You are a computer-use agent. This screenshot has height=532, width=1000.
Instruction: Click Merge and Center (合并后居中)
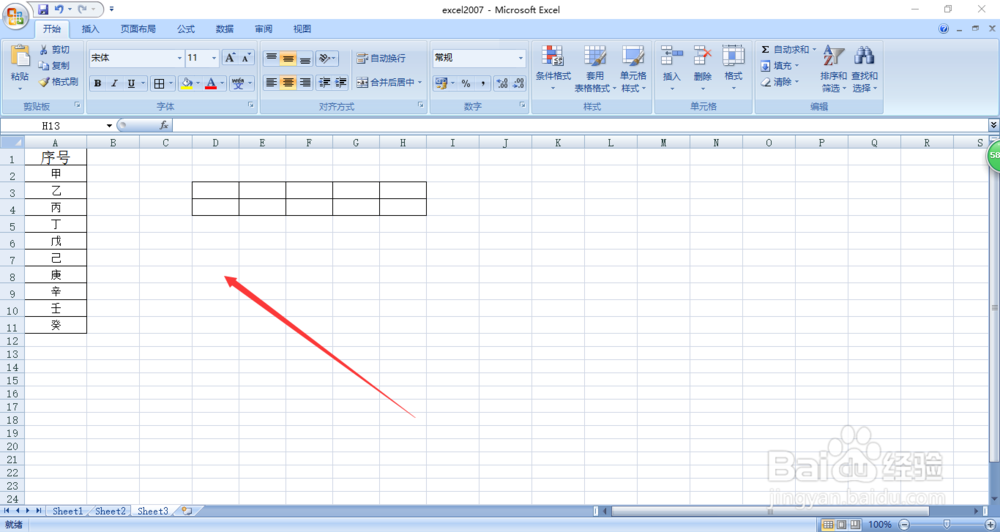click(386, 82)
